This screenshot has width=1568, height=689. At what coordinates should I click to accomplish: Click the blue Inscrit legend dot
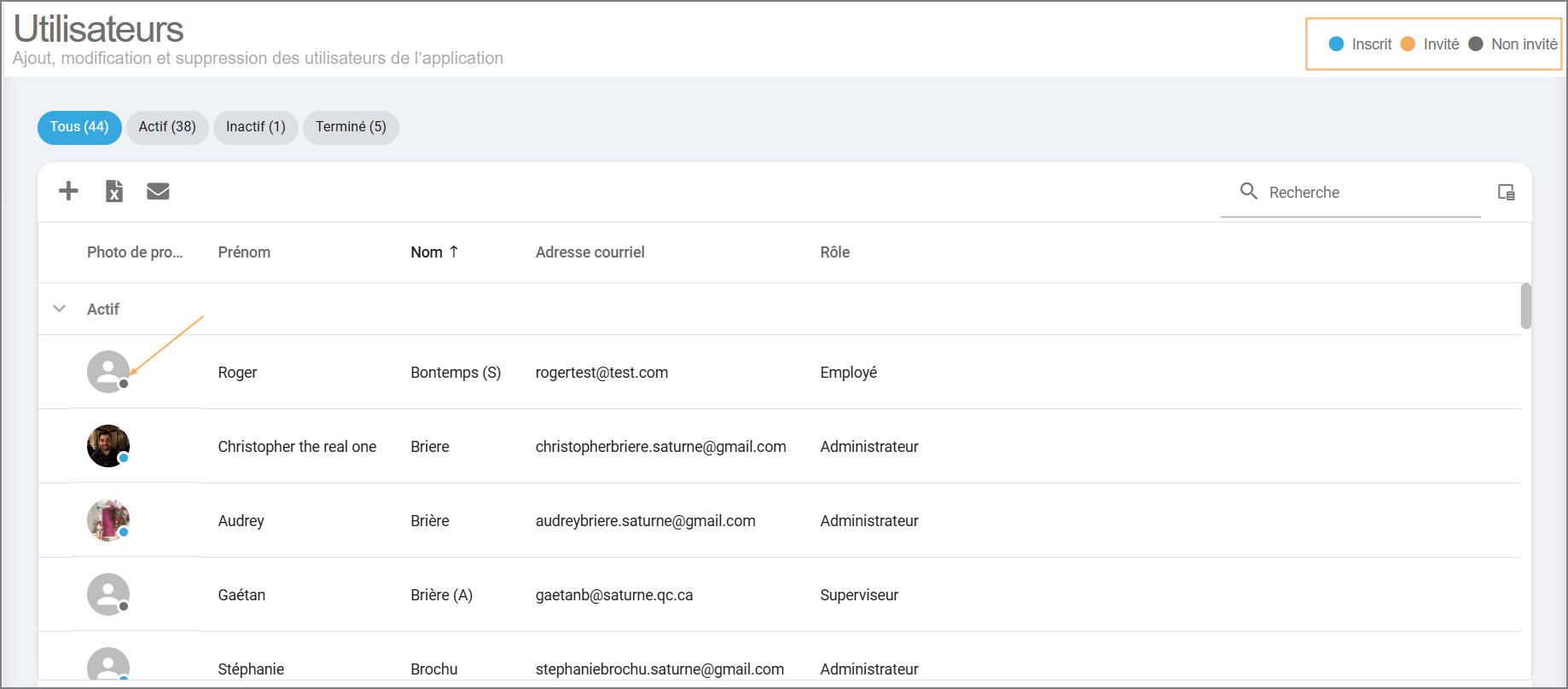(x=1336, y=44)
